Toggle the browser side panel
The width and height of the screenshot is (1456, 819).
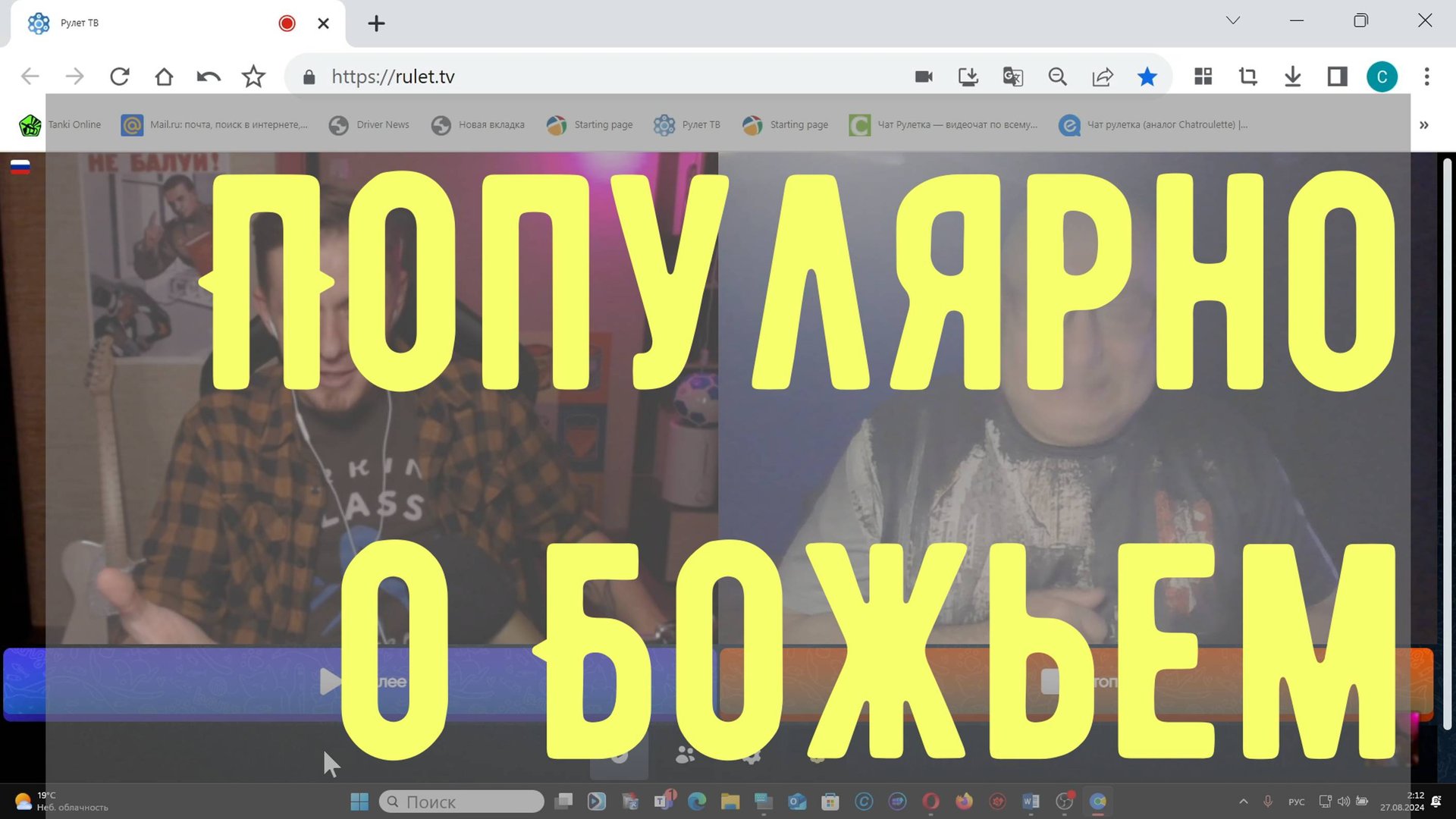click(x=1337, y=77)
